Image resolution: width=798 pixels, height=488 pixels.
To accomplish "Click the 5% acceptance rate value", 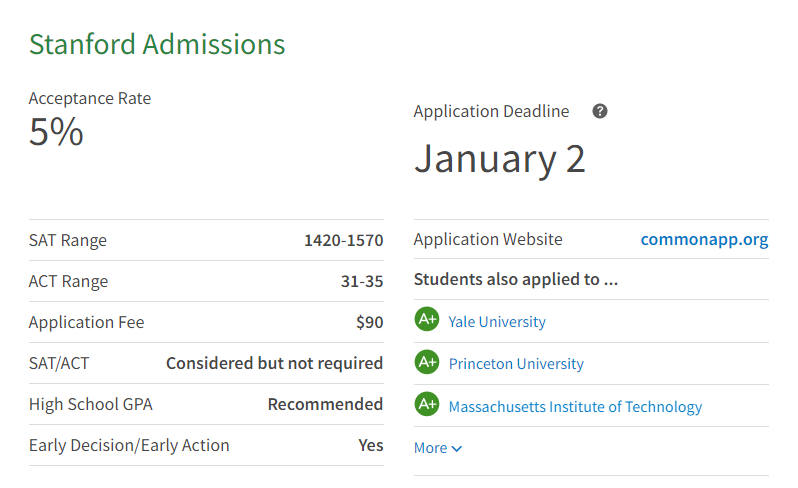I will click(56, 132).
